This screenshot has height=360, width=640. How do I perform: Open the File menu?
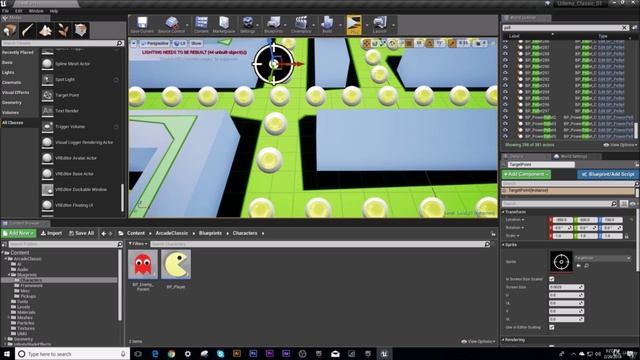tap(5, 11)
